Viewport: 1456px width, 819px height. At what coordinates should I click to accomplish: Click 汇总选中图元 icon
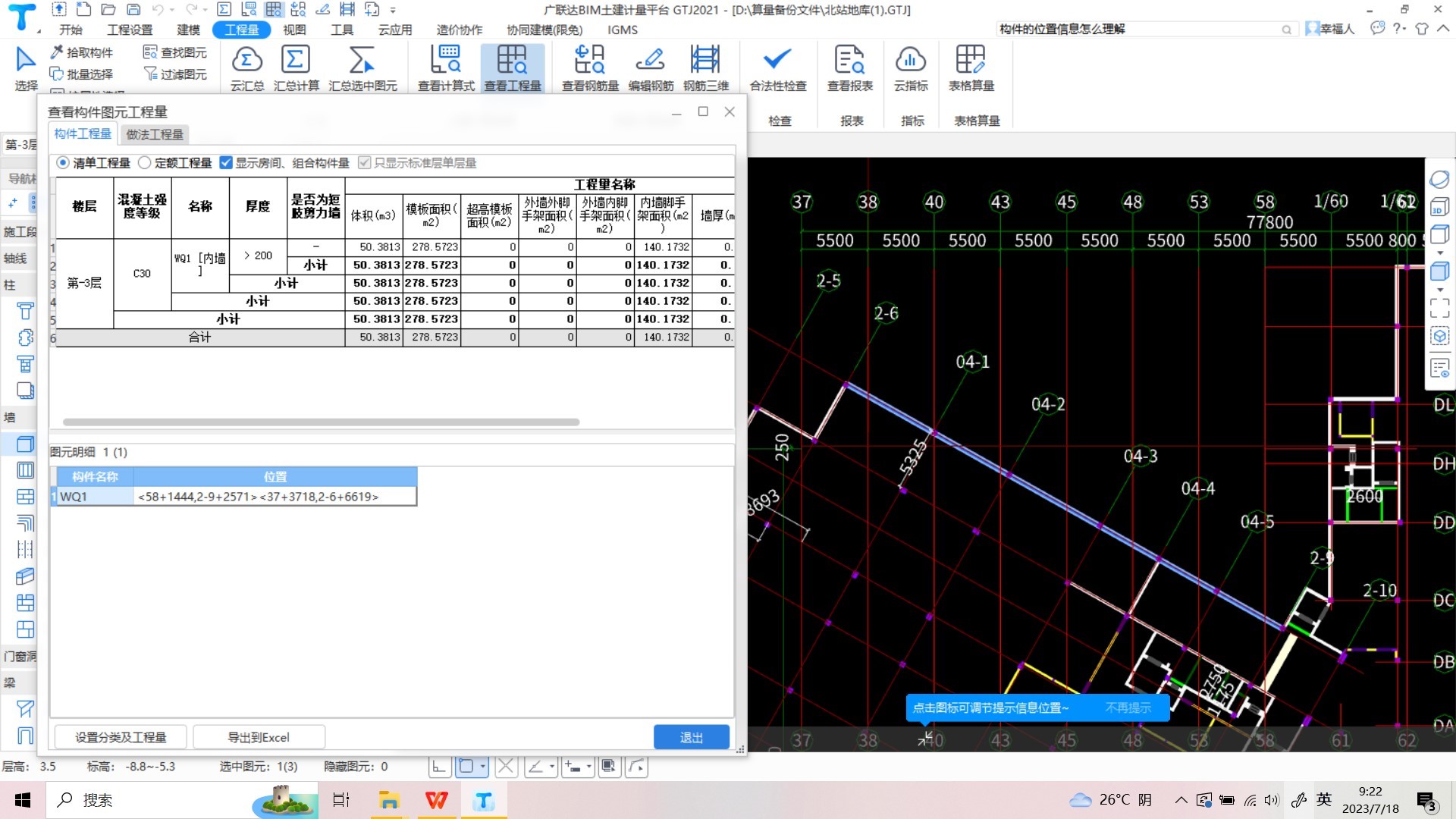click(x=362, y=68)
